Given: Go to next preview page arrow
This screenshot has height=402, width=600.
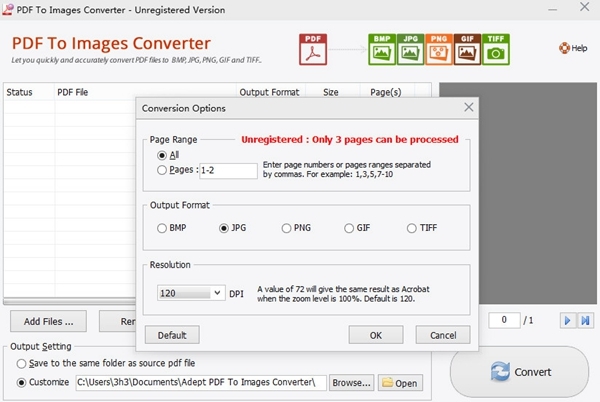Looking at the screenshot, I should click(x=567, y=320).
